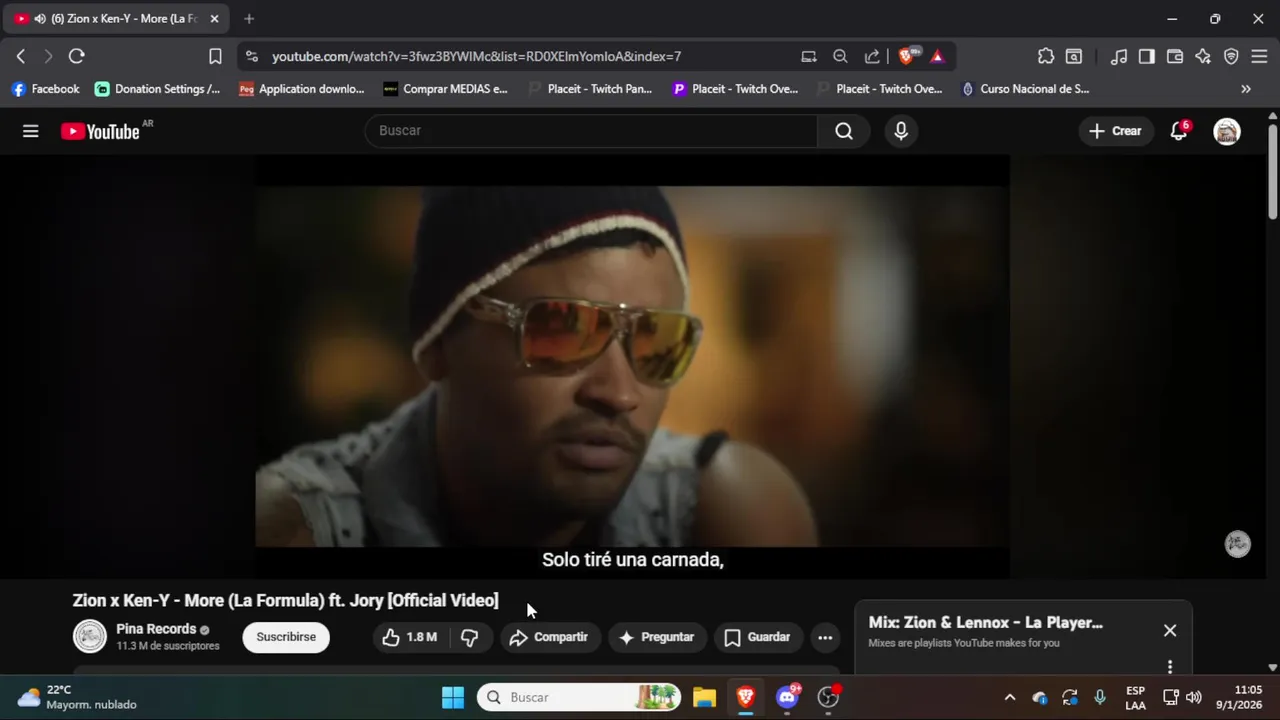This screenshot has width=1280, height=720.
Task: Open zoom level magnifier in address bar
Action: [x=841, y=56]
